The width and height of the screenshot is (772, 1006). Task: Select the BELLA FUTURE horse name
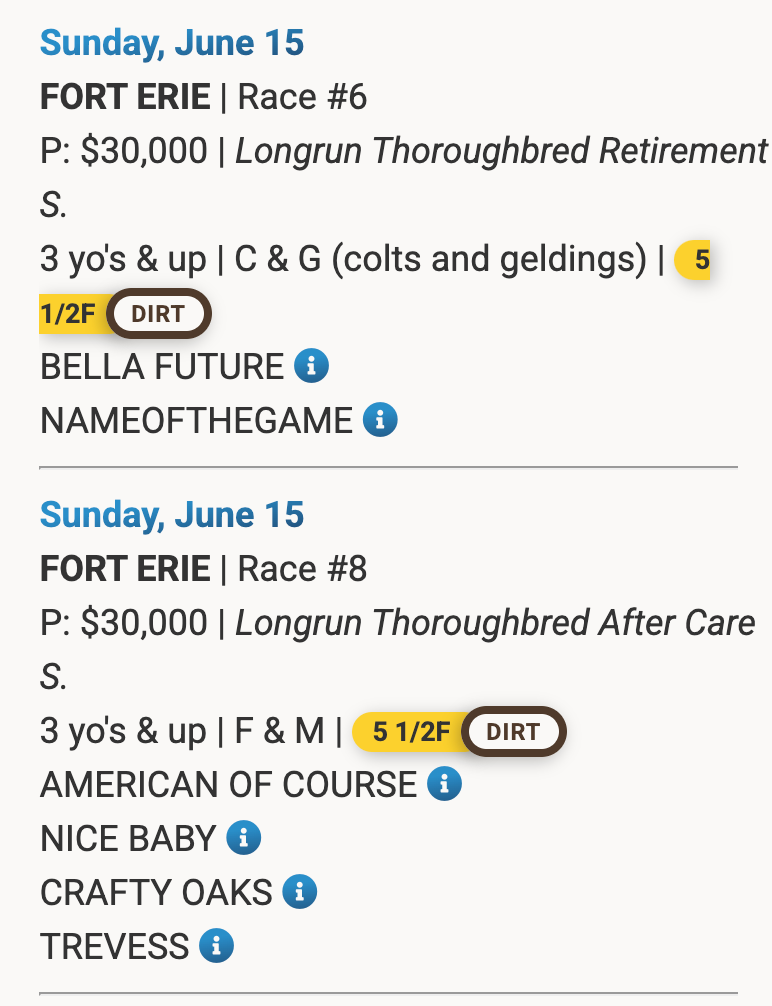[x=162, y=367]
